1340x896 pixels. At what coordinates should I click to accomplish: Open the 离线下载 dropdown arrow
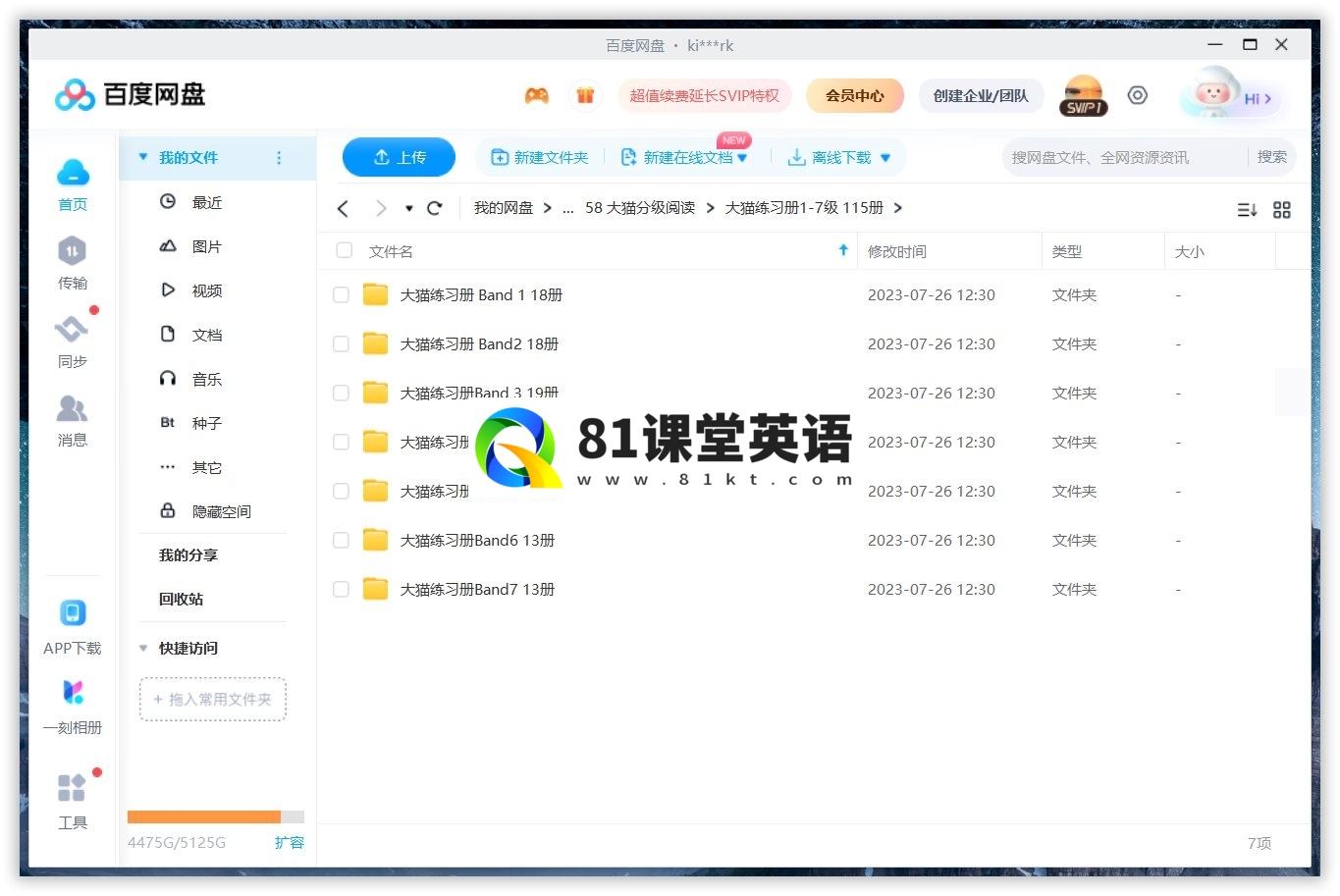coord(885,158)
